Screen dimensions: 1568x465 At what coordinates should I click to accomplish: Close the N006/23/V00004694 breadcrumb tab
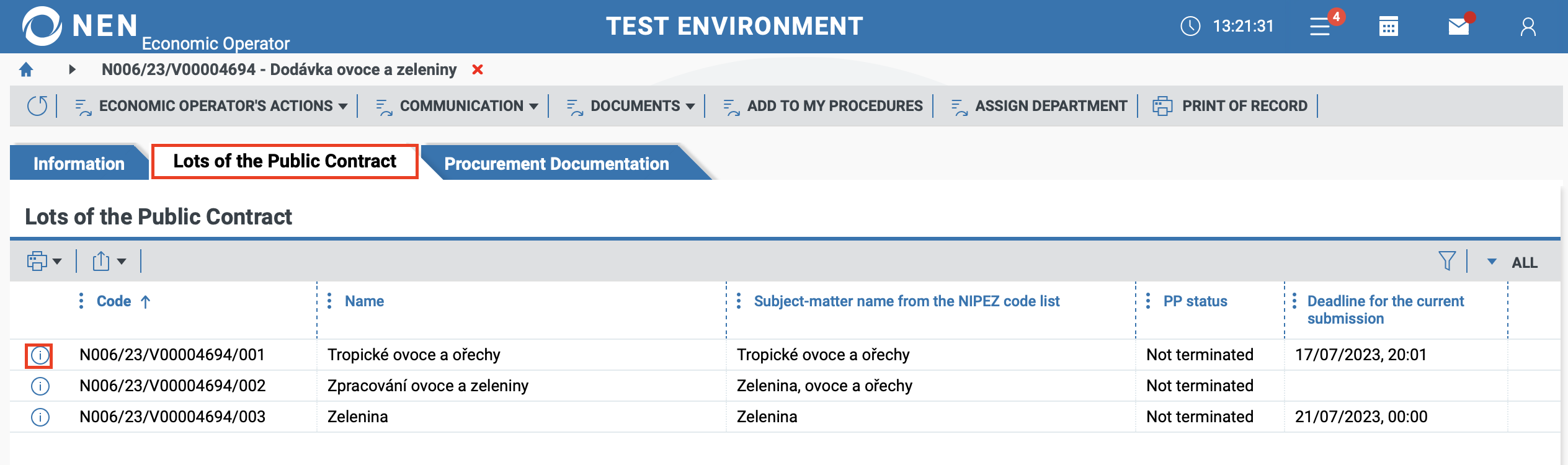click(x=478, y=69)
